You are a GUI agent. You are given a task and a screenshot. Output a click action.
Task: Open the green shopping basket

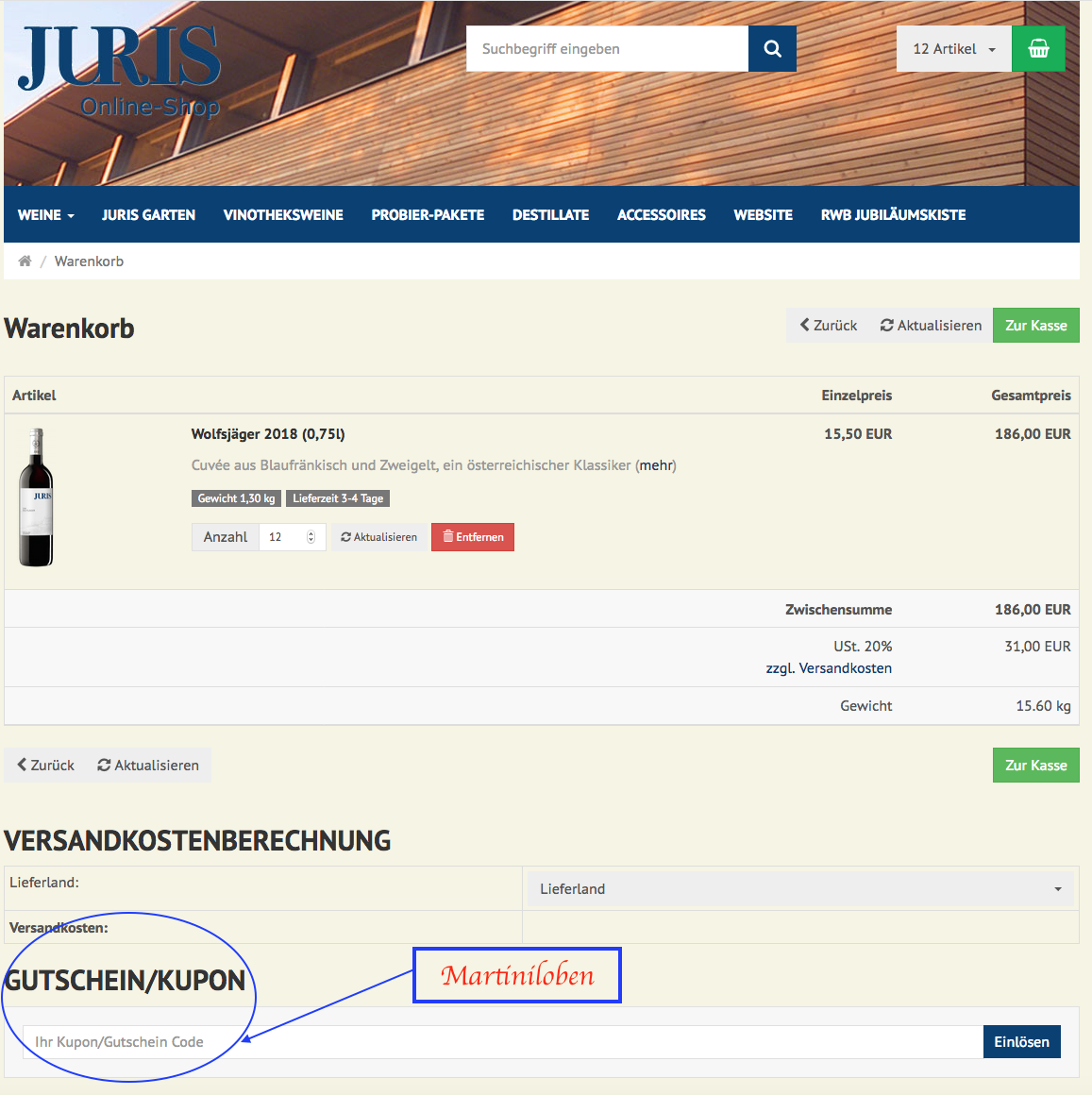point(1038,49)
